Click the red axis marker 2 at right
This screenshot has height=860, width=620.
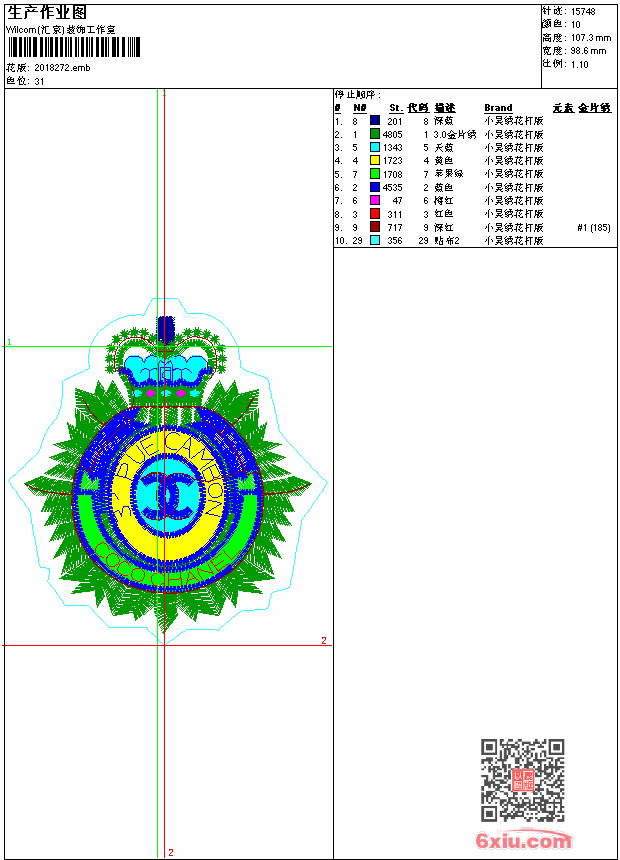click(x=324, y=640)
